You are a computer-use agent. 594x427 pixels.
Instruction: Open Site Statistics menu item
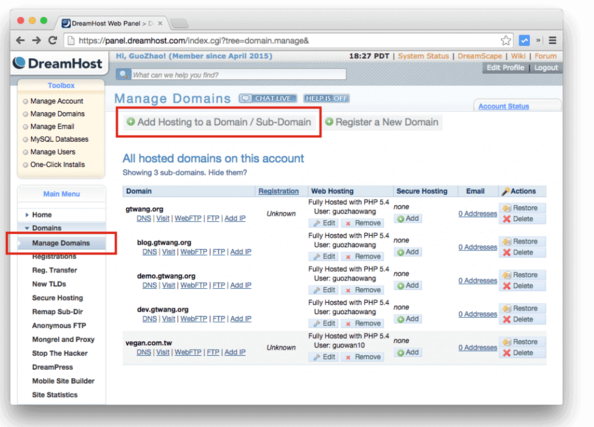pyautogui.click(x=55, y=395)
